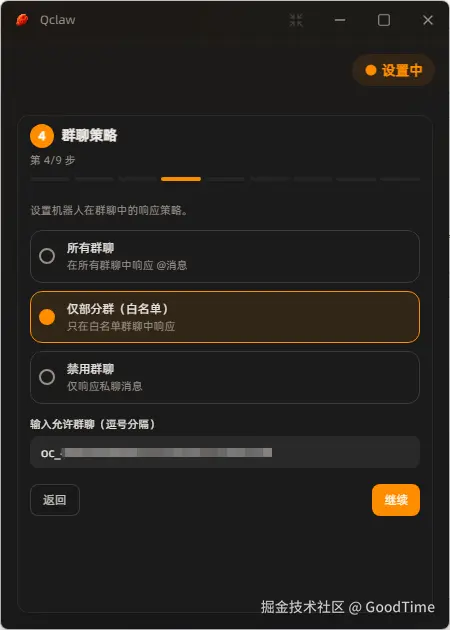Select the 所有群聊 radio button

click(47, 256)
